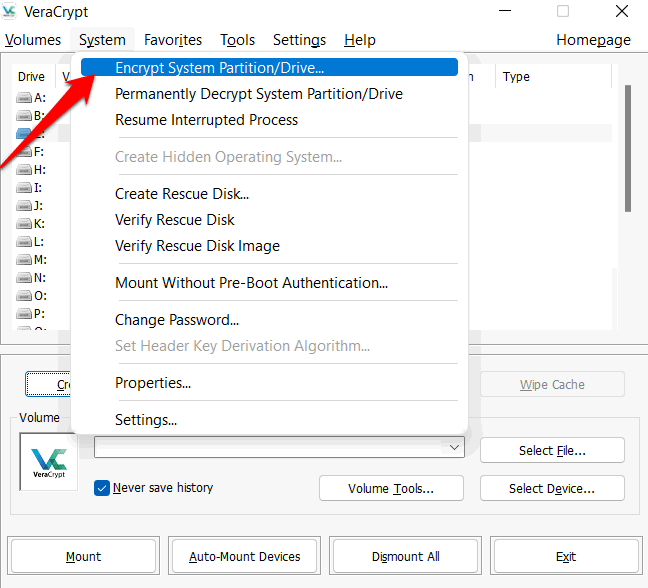This screenshot has height=588, width=648.
Task: Click the Mount button
Action: tap(83, 556)
